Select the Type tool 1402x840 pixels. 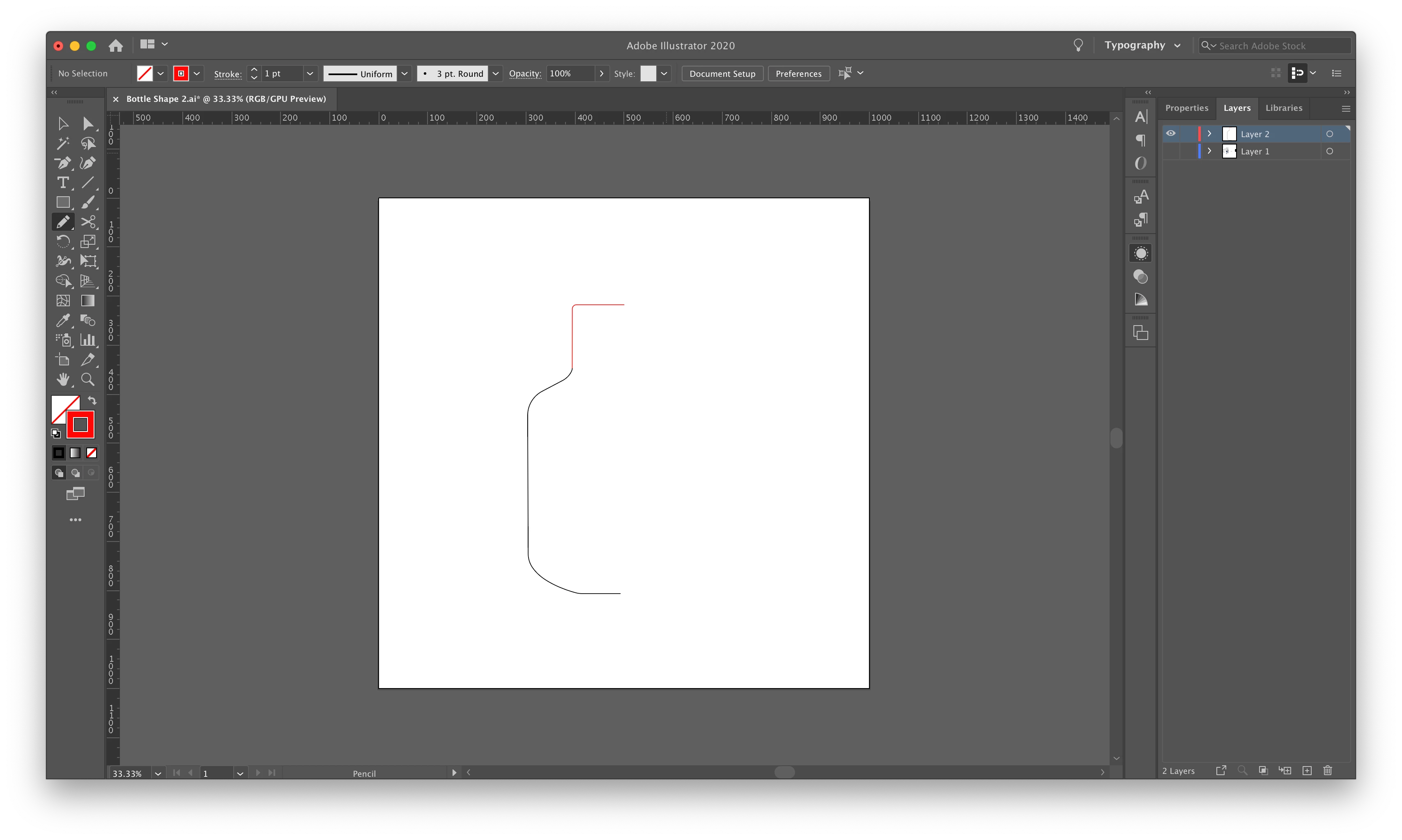click(x=63, y=183)
